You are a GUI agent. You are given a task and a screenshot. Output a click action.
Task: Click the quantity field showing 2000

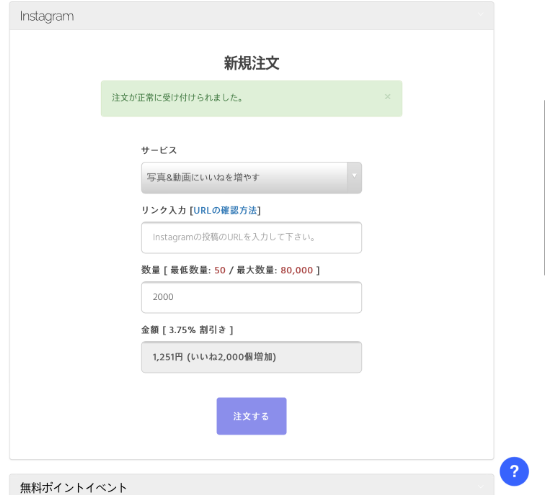coord(251,297)
